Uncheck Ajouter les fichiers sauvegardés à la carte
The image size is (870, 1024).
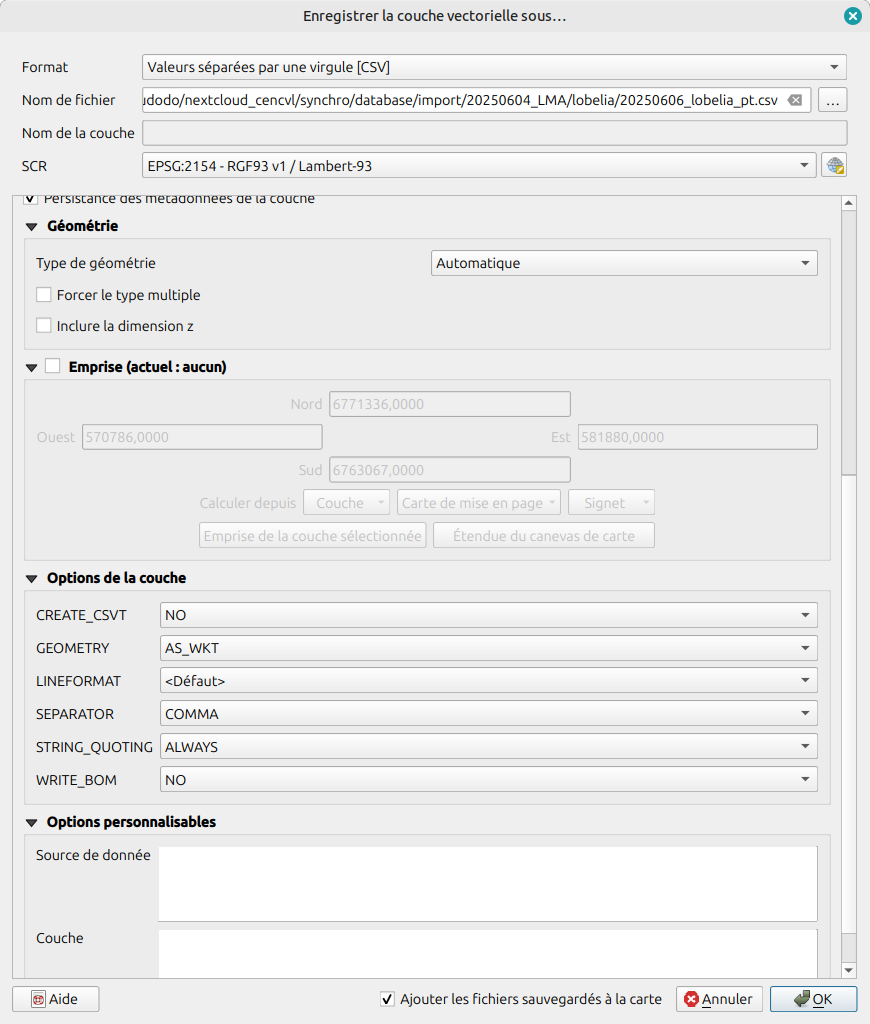[x=388, y=999]
